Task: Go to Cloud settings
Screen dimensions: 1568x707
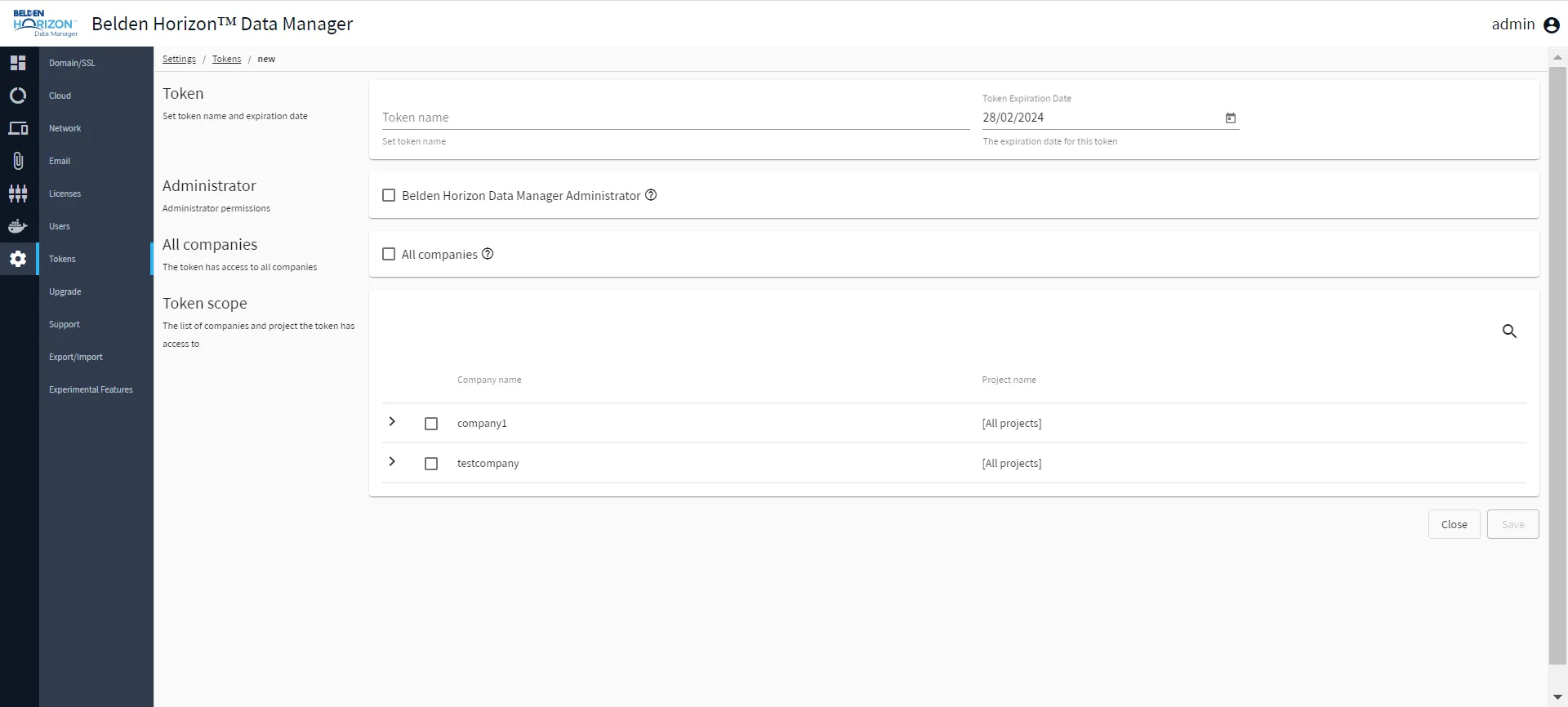Action: 96,96
